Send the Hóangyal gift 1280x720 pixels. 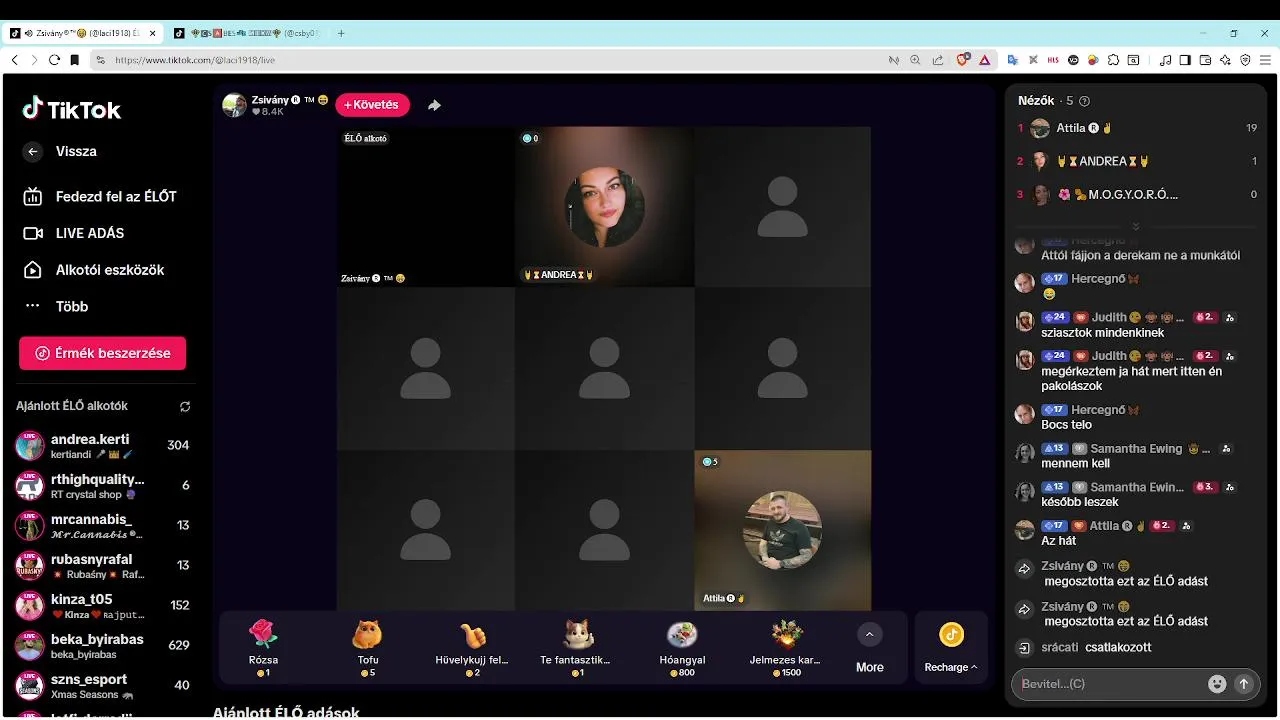click(x=682, y=647)
